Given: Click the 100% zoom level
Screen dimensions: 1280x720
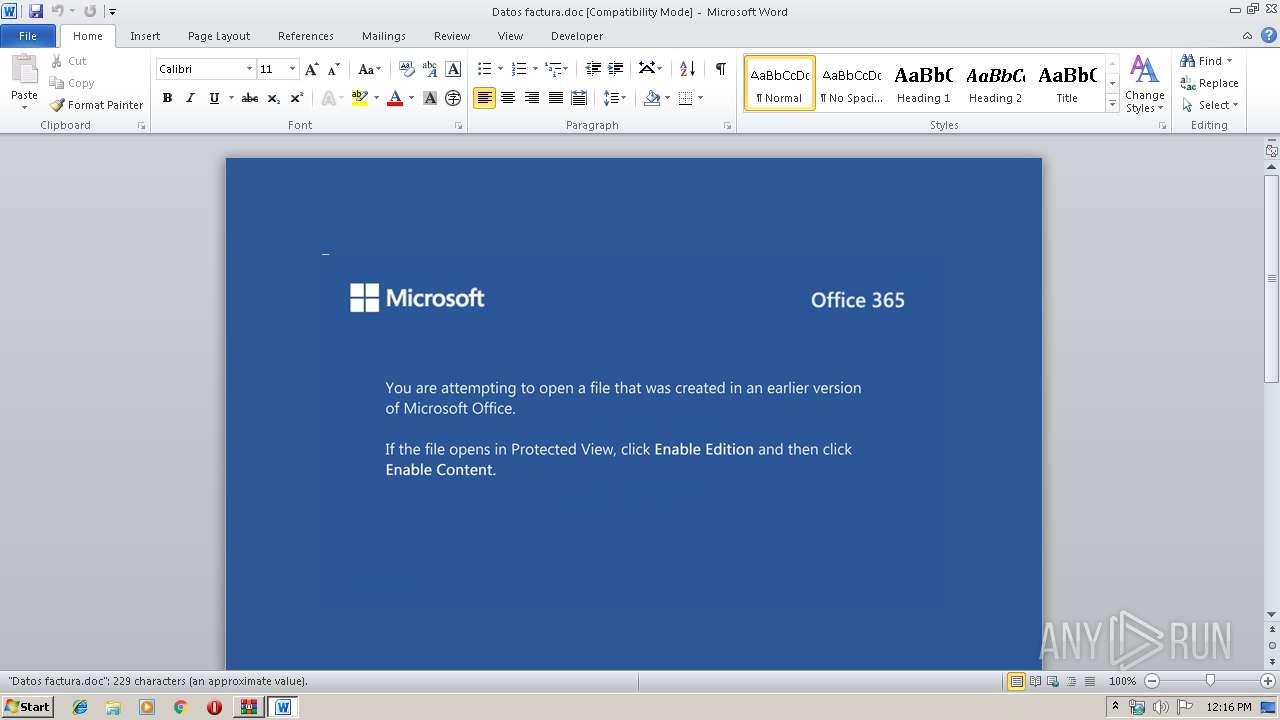Looking at the screenshot, I should click(x=1122, y=681).
